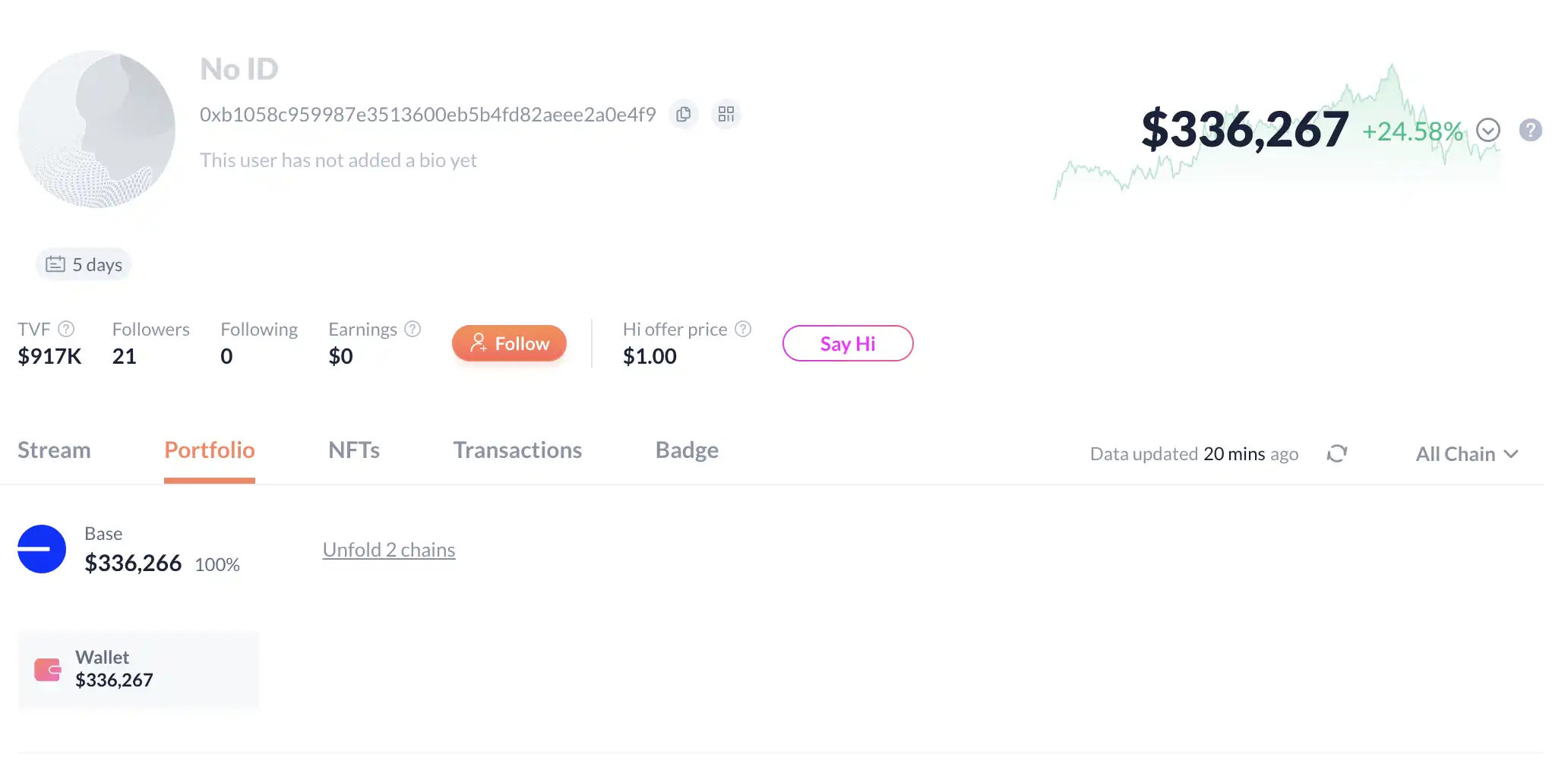Click the balance history sparkline chart
This screenshot has height=767, width=1568.
(x=1102, y=171)
